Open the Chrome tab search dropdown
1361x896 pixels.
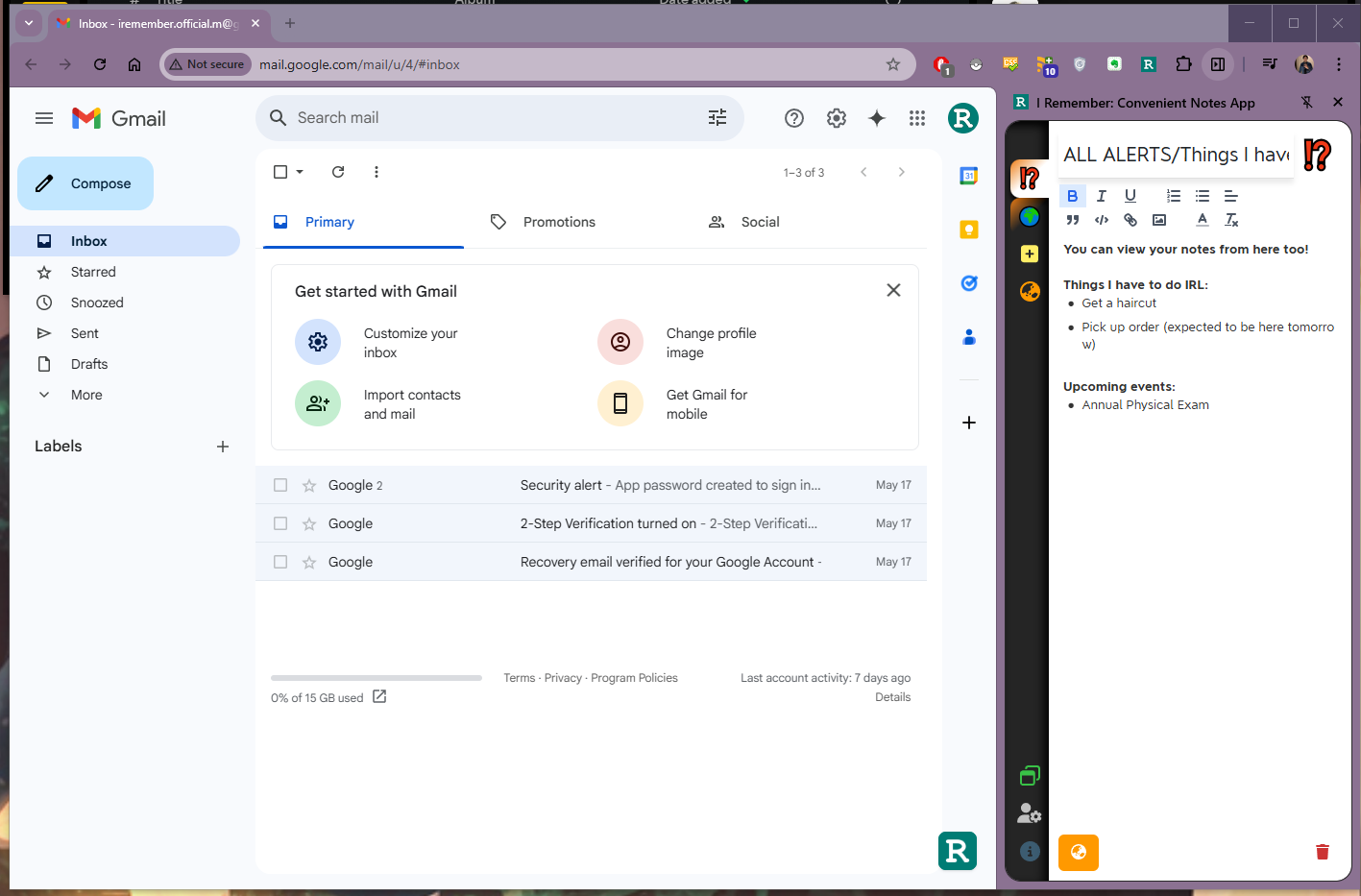click(x=29, y=23)
